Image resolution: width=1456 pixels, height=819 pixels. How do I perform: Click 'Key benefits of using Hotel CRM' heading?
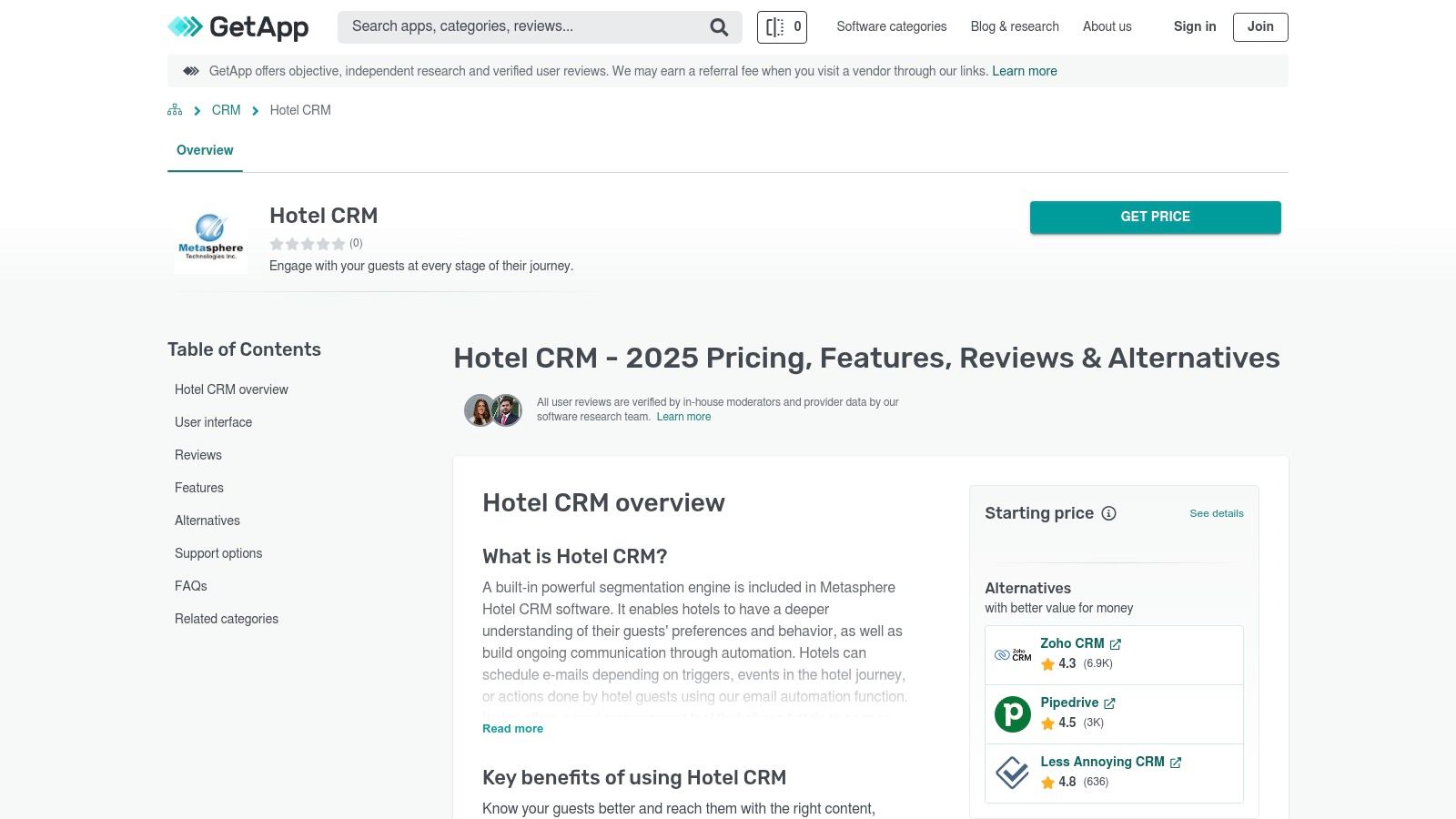coord(634,778)
